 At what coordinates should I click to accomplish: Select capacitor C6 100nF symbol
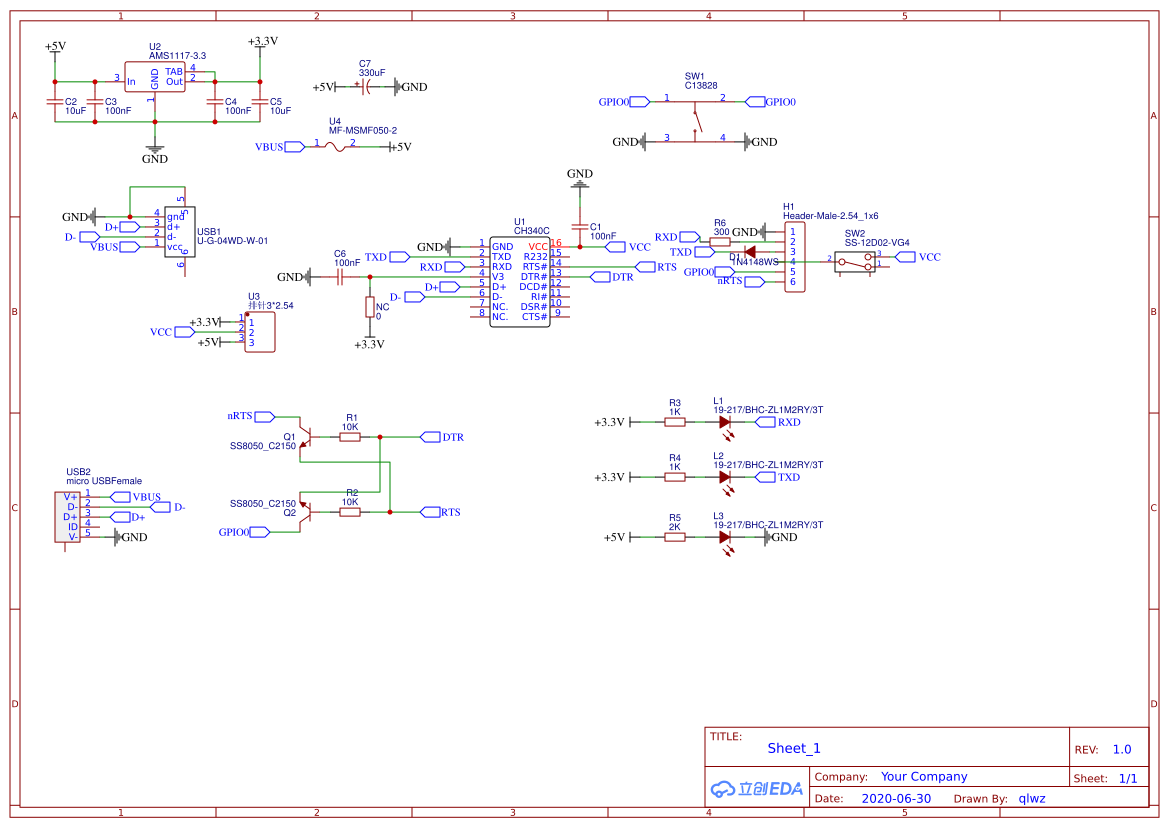pos(340,277)
